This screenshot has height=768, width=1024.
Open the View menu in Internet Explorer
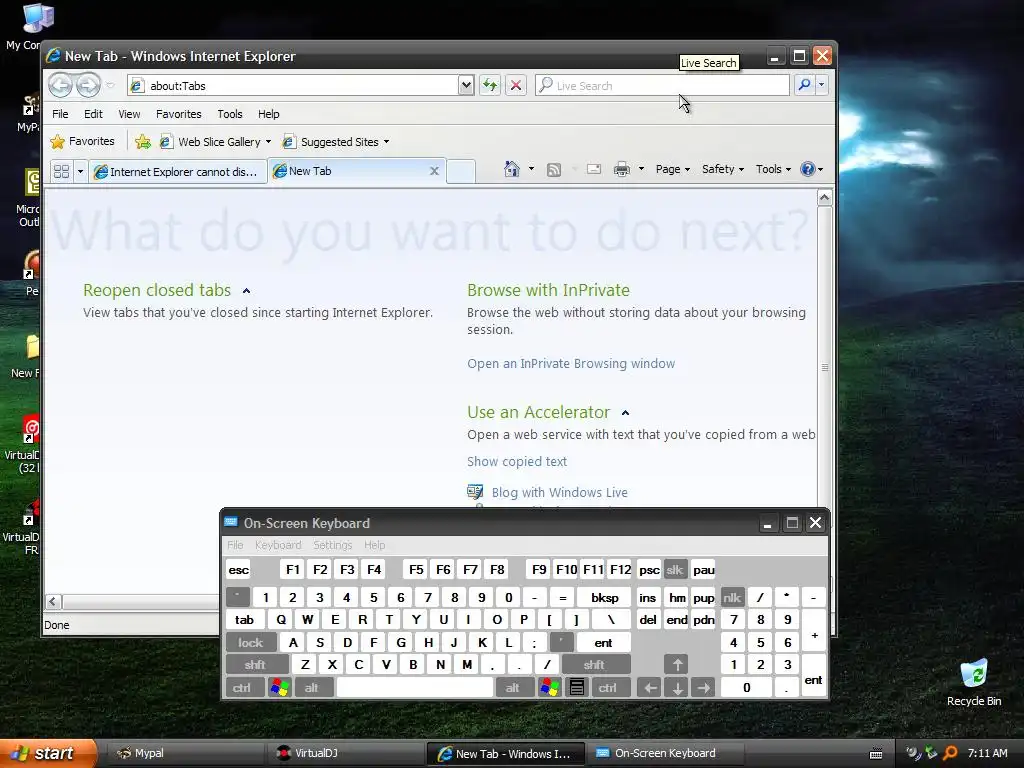[129, 114]
